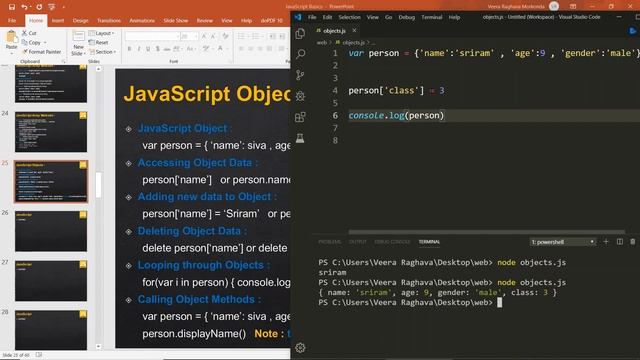Switch to PowerPoint Slide Show tab
The width and height of the screenshot is (640, 360).
[x=176, y=20]
